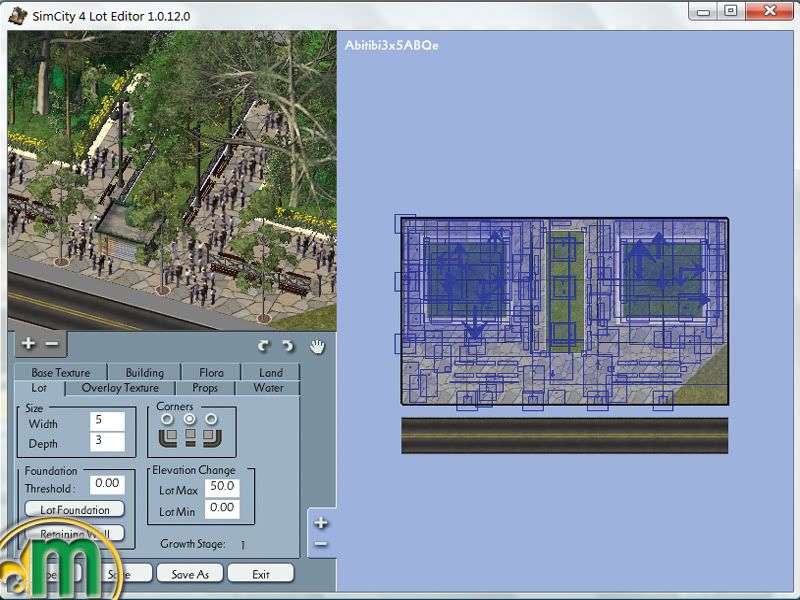The image size is (800, 600).
Task: Click the road strip below the lot plan
Action: pyautogui.click(x=565, y=435)
